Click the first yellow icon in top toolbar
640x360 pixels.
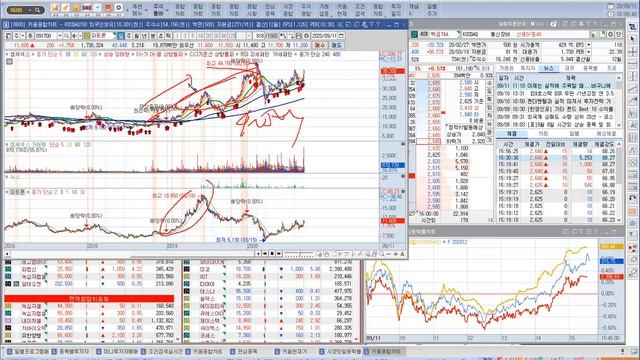point(55,8)
